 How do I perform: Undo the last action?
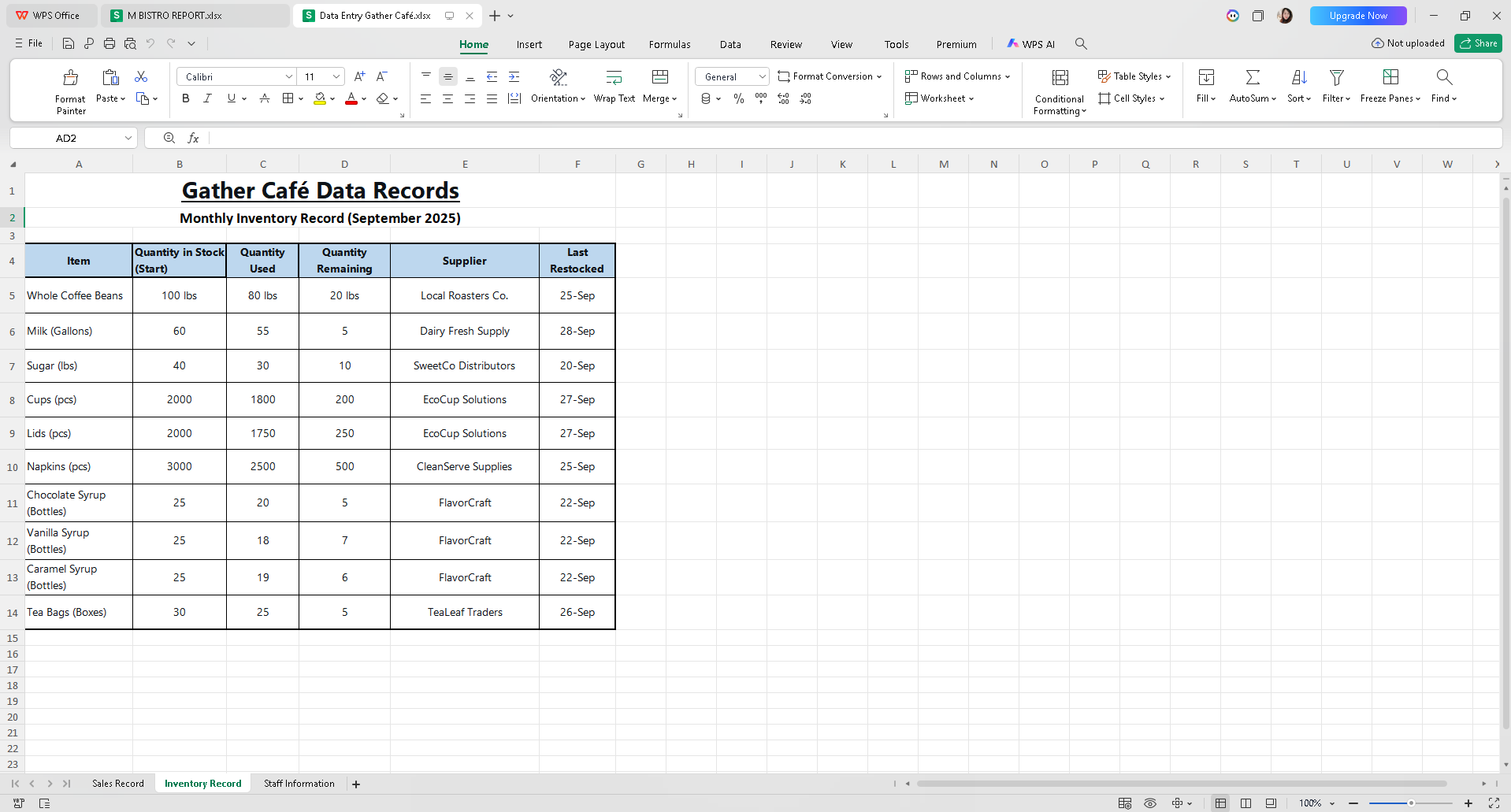[150, 44]
